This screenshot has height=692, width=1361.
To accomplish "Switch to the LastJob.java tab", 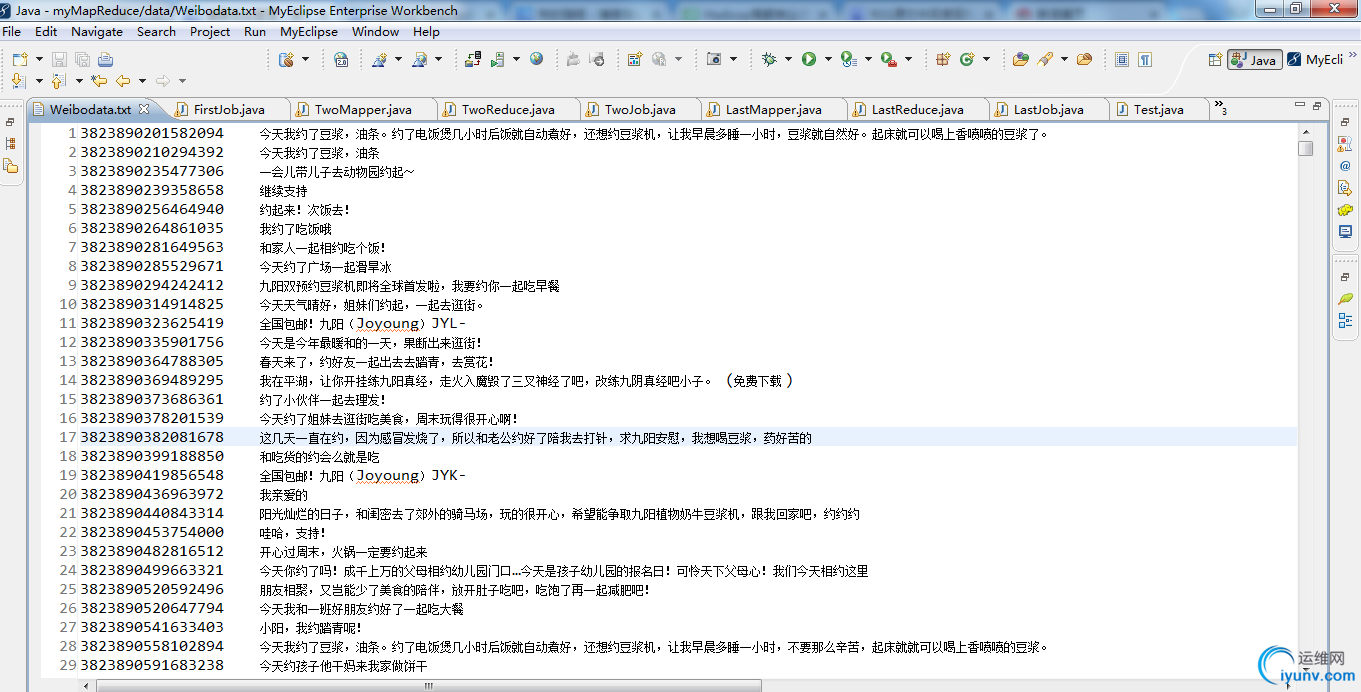I will pos(1049,109).
